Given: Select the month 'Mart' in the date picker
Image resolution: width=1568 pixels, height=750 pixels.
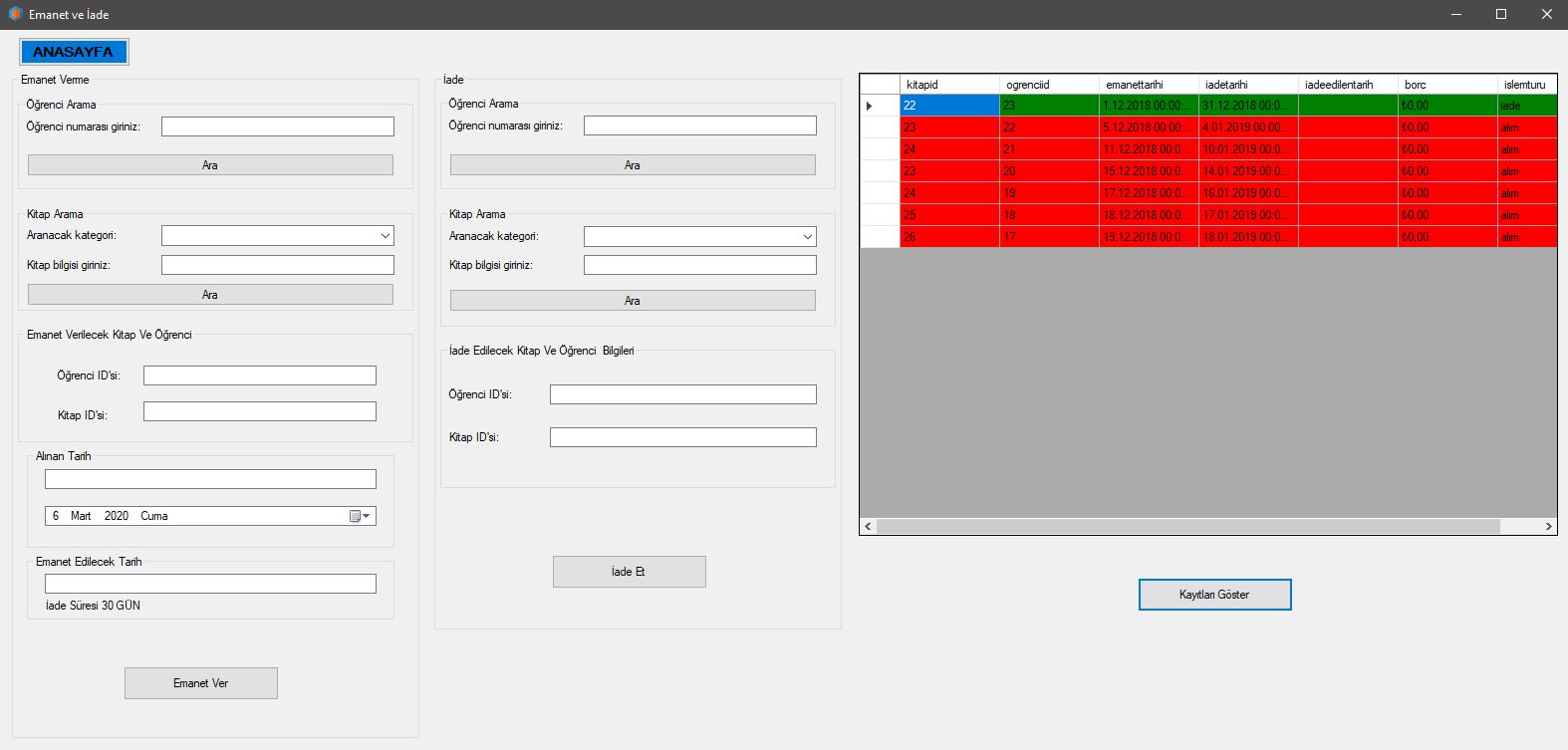Looking at the screenshot, I should pyautogui.click(x=81, y=516).
